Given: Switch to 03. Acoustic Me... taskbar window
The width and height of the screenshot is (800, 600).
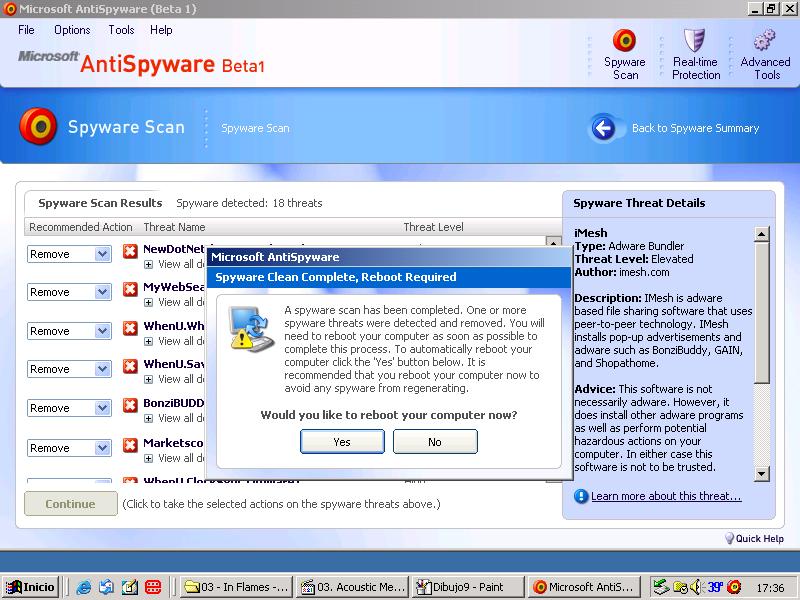Looking at the screenshot, I should 353,587.
